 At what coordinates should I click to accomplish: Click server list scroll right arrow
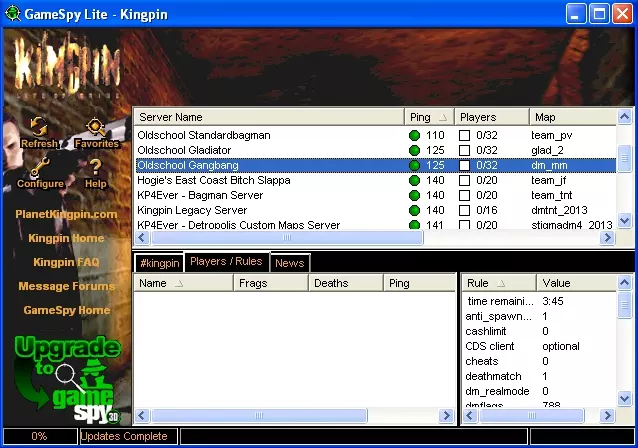coord(607,237)
